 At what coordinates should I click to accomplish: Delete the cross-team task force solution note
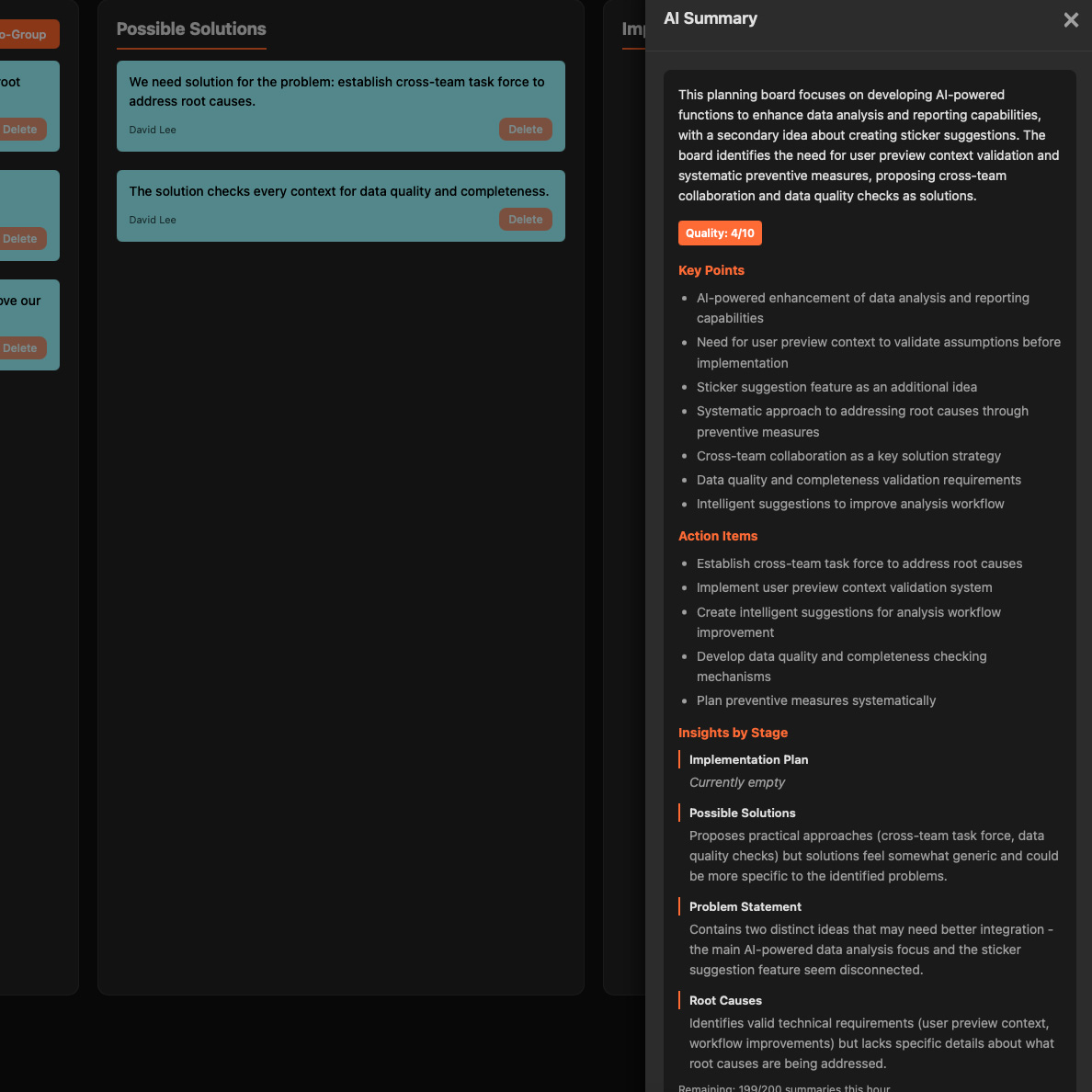pos(525,129)
